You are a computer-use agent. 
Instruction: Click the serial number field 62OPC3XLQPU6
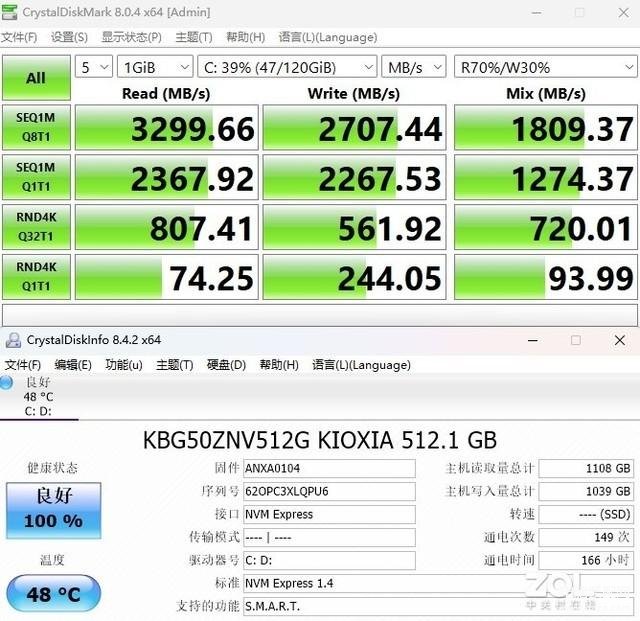click(329, 491)
